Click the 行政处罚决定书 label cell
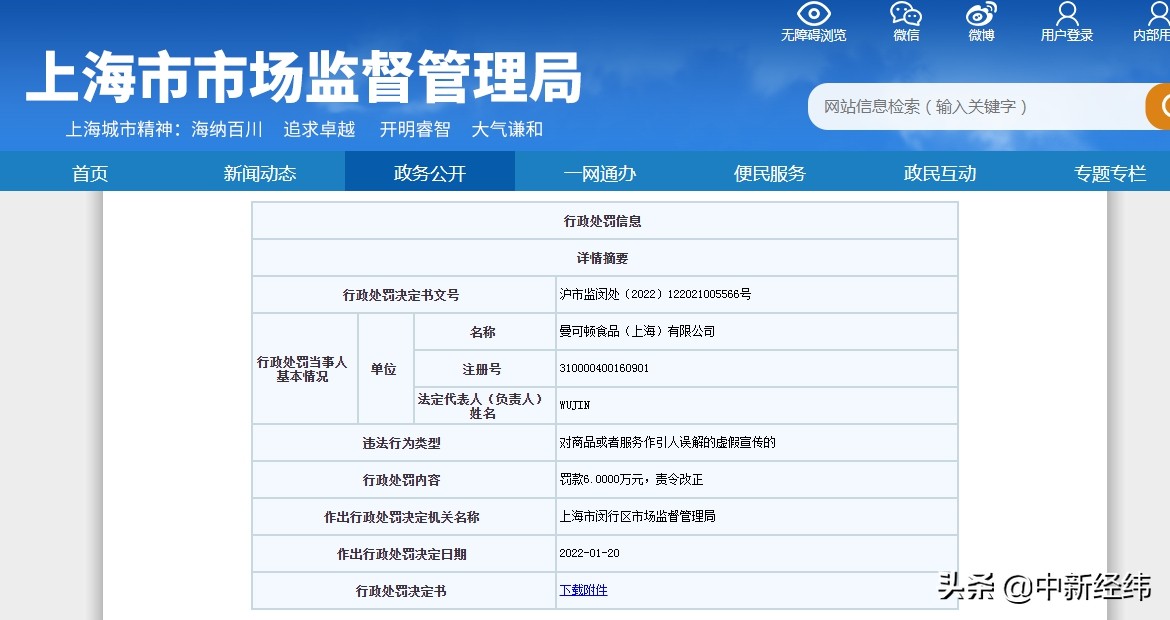The image size is (1170, 620). (404, 591)
